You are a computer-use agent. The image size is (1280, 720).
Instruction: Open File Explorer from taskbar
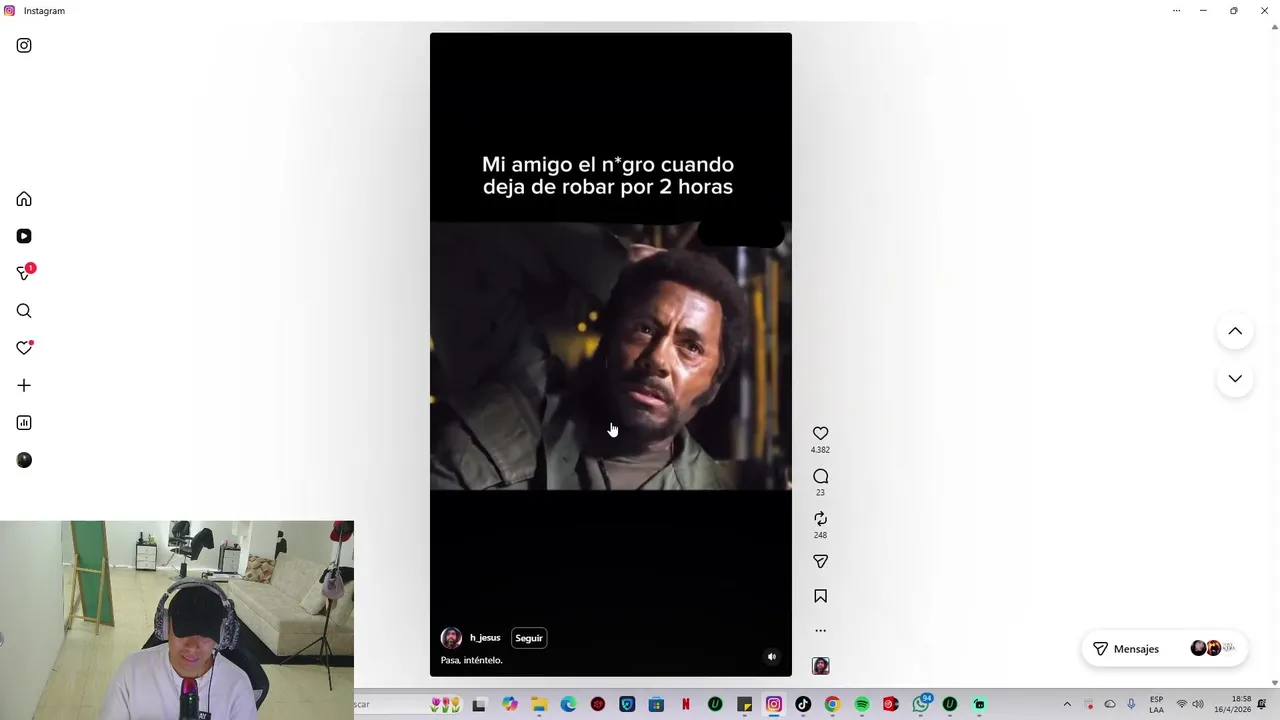coord(539,705)
